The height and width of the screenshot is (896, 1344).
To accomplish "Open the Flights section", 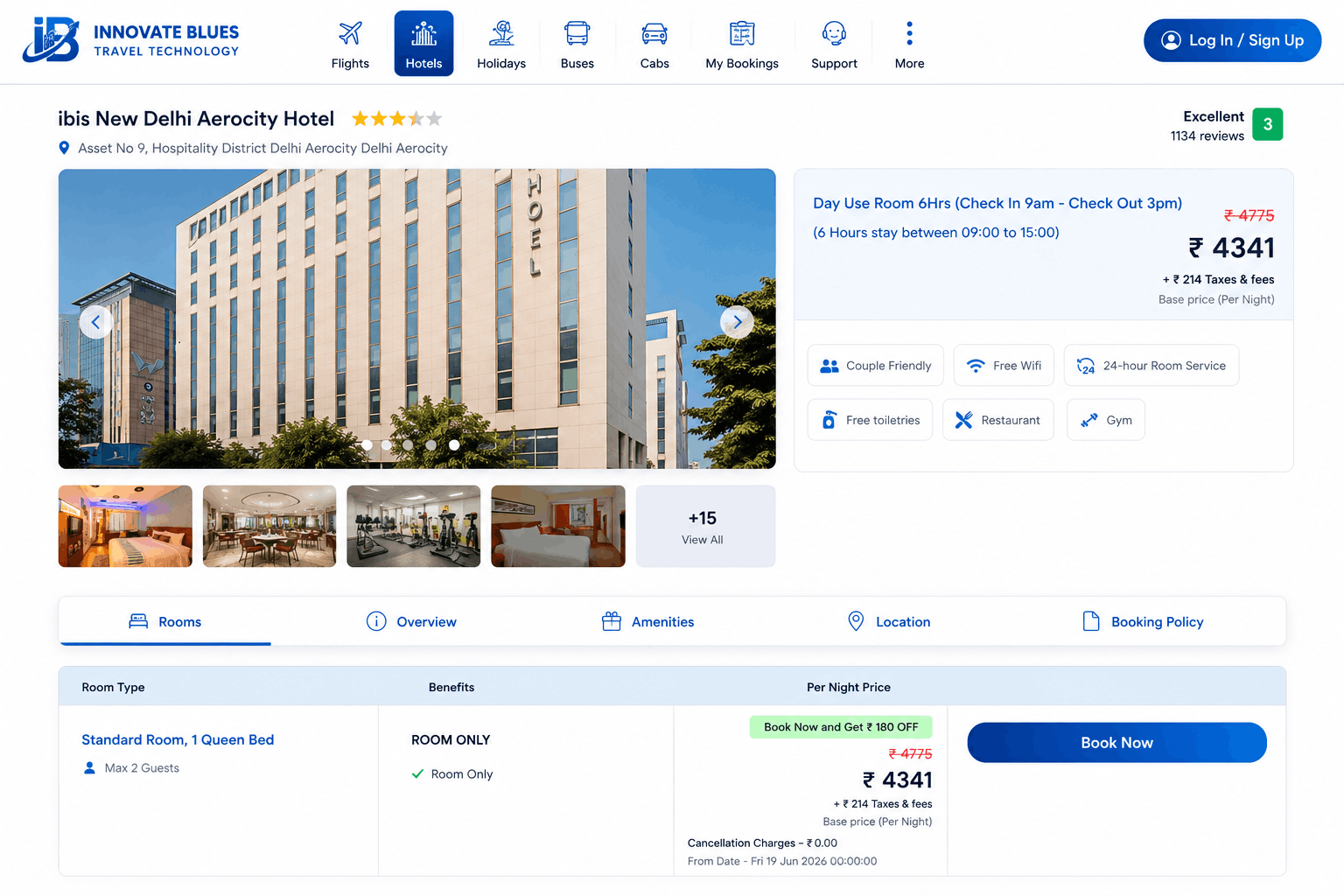I will tap(350, 44).
